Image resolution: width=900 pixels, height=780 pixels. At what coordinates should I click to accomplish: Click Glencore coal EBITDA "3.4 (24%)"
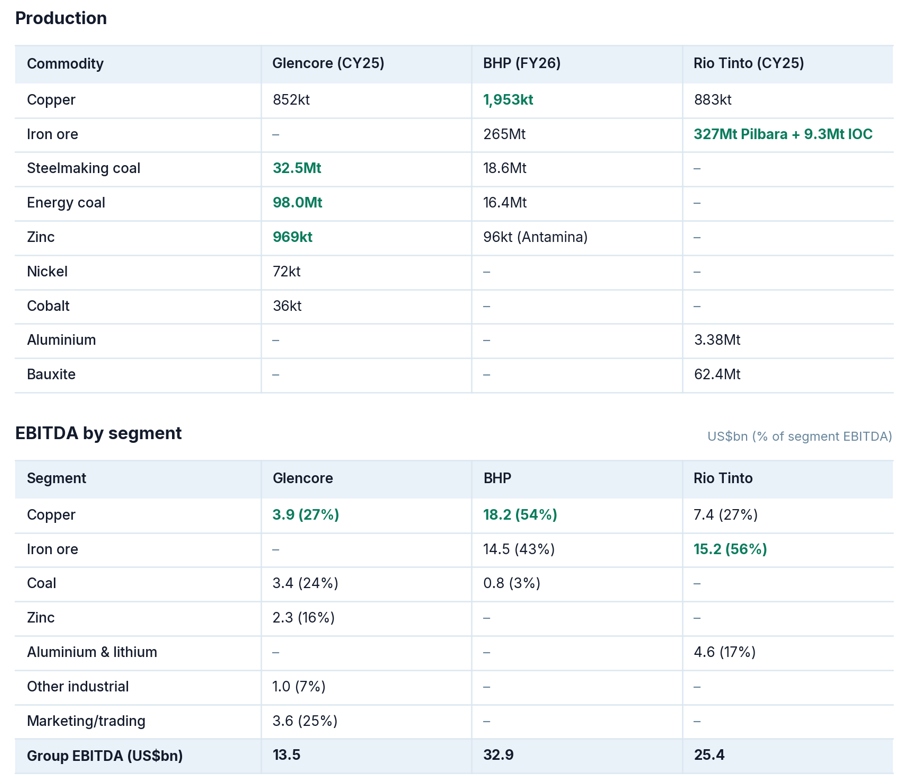(x=305, y=583)
